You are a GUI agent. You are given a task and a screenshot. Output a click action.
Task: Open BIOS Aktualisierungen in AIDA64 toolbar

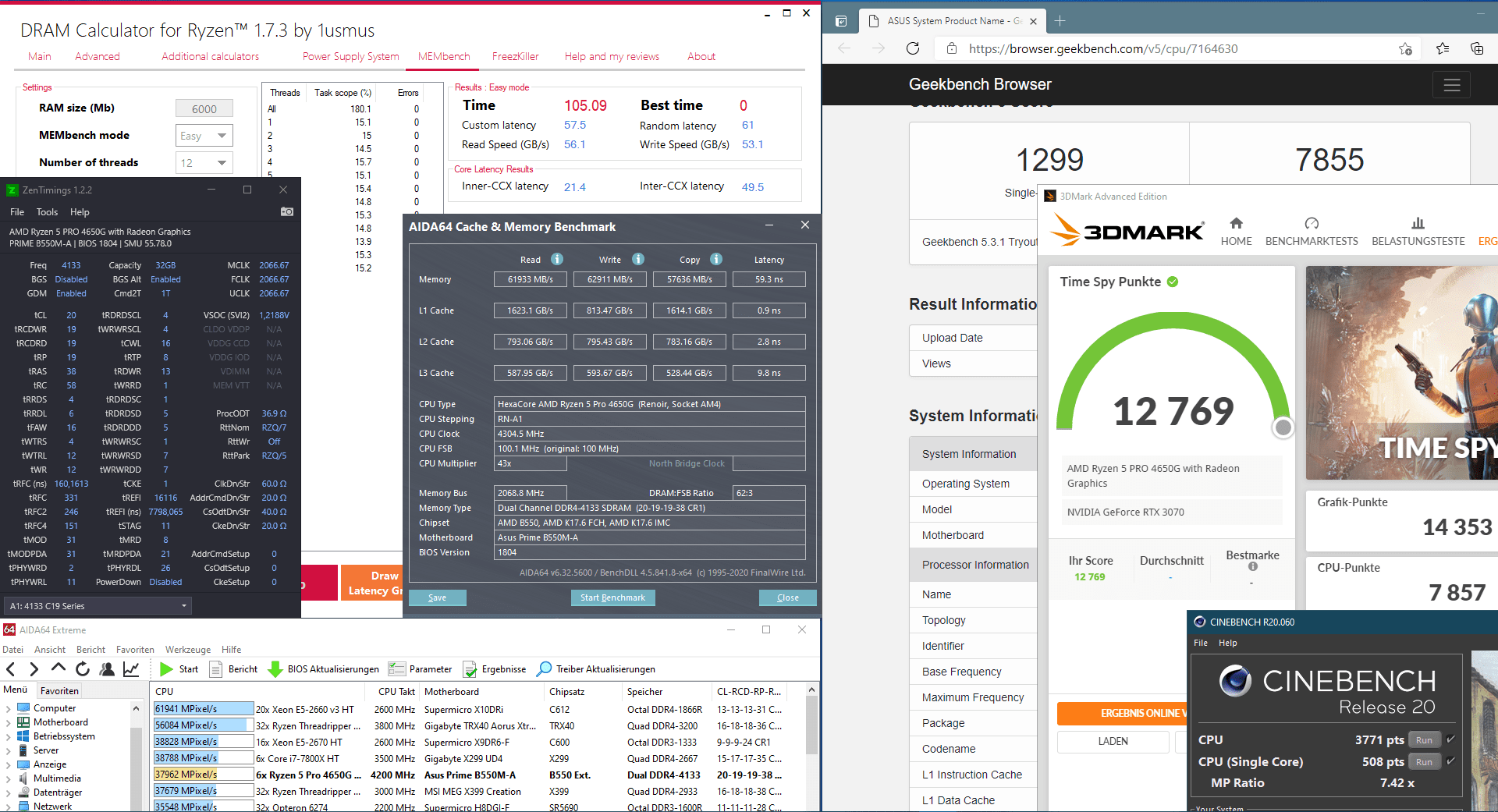coord(323,668)
